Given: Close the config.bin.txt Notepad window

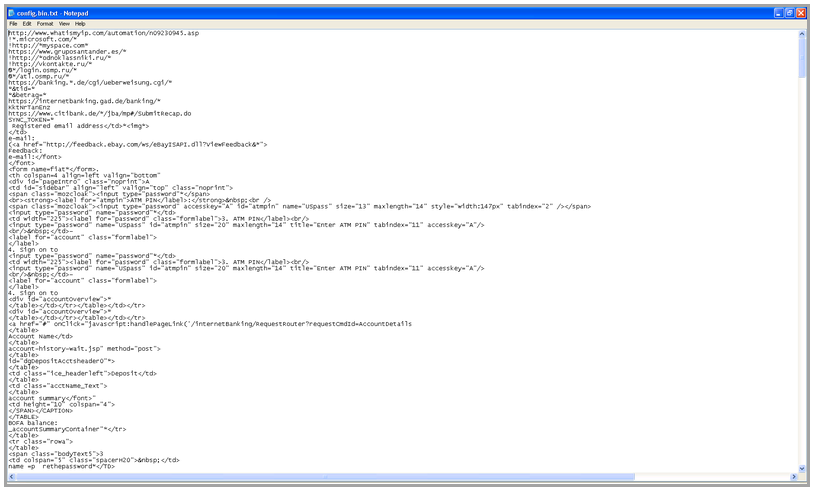Looking at the screenshot, I should 801,13.
